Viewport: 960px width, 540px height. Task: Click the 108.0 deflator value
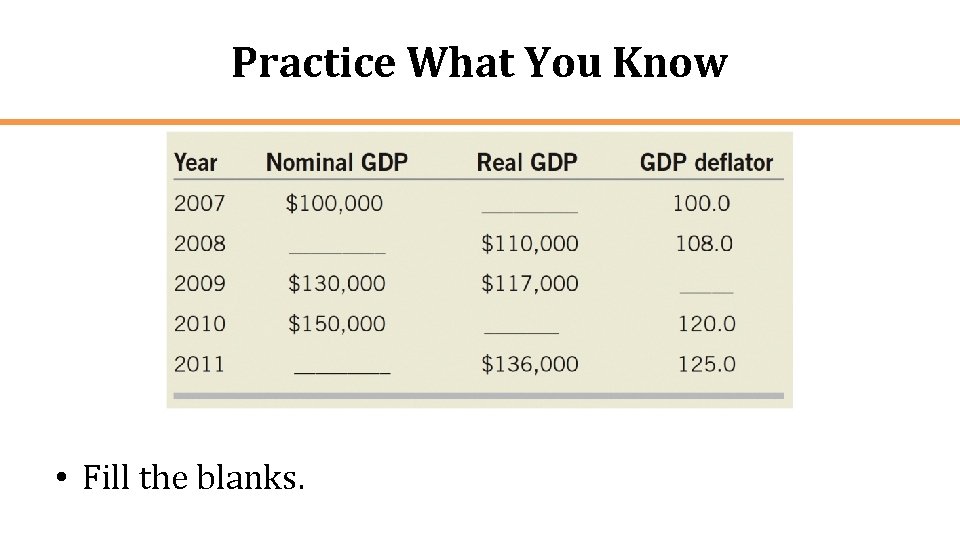click(704, 244)
